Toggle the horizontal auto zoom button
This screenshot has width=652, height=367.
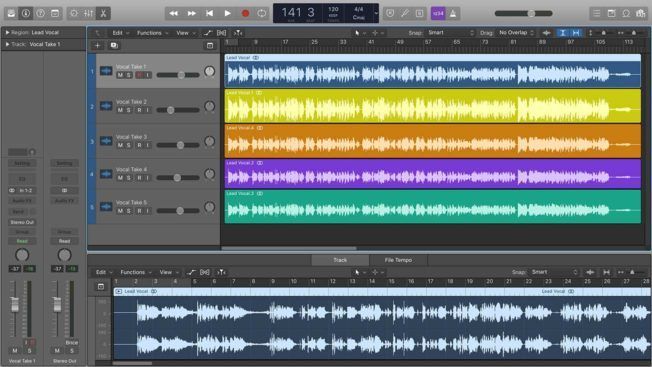click(x=576, y=33)
